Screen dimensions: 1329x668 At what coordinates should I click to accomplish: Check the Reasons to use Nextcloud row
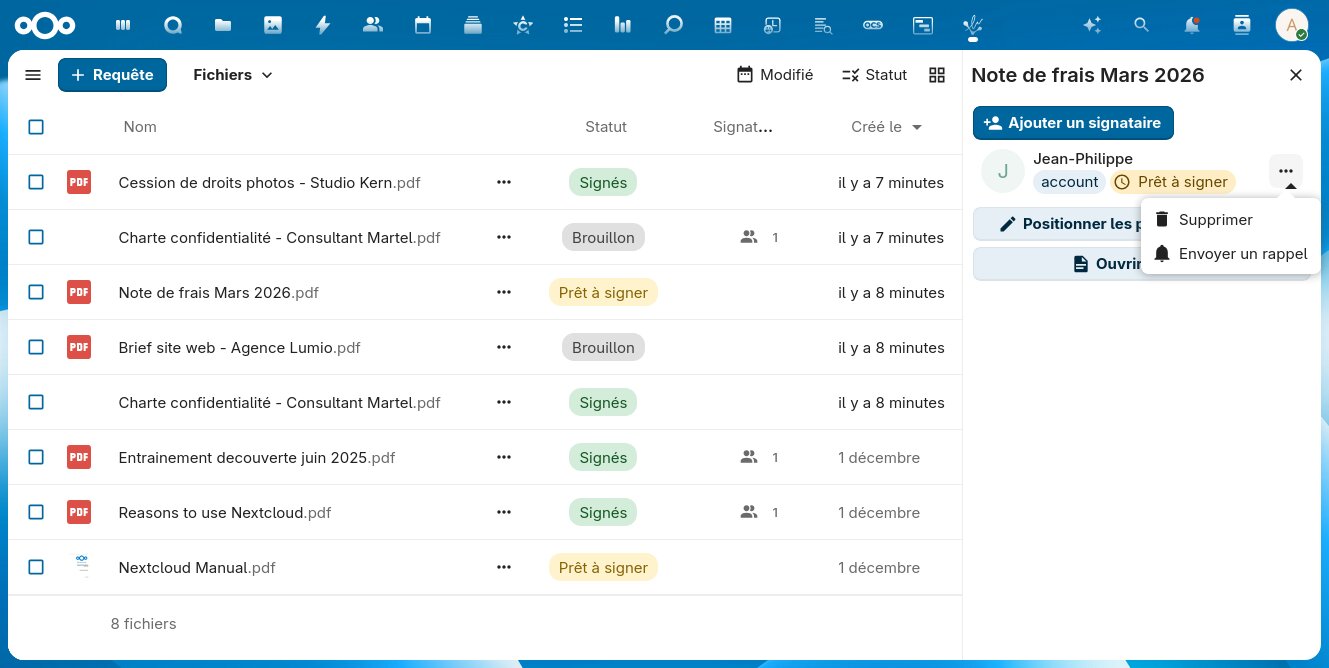point(36,512)
